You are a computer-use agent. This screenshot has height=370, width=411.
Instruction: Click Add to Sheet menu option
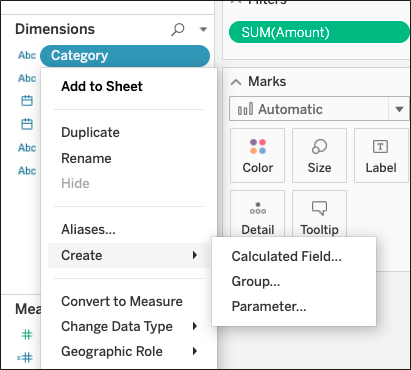(x=102, y=86)
